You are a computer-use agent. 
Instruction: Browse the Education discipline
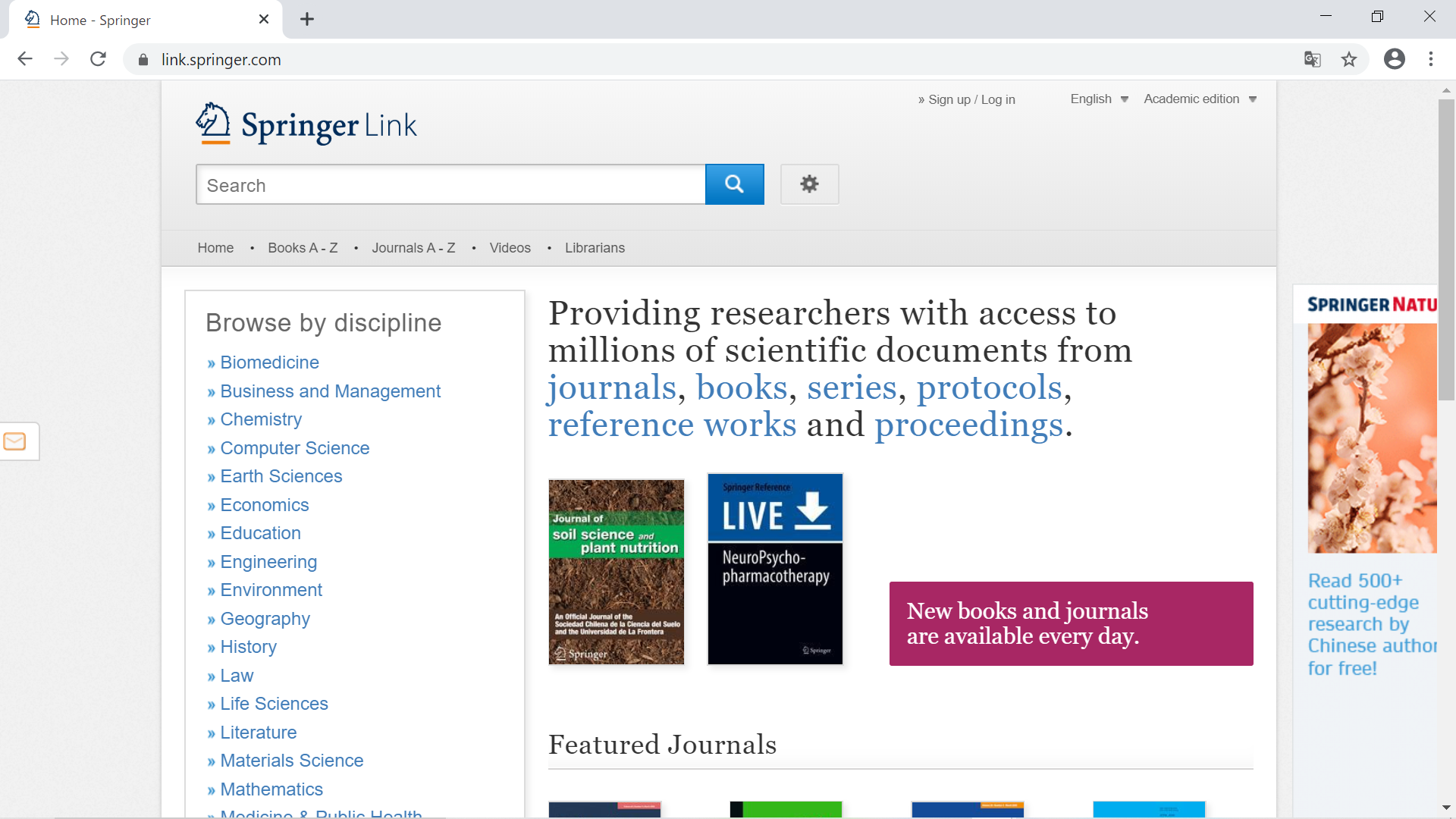[260, 533]
